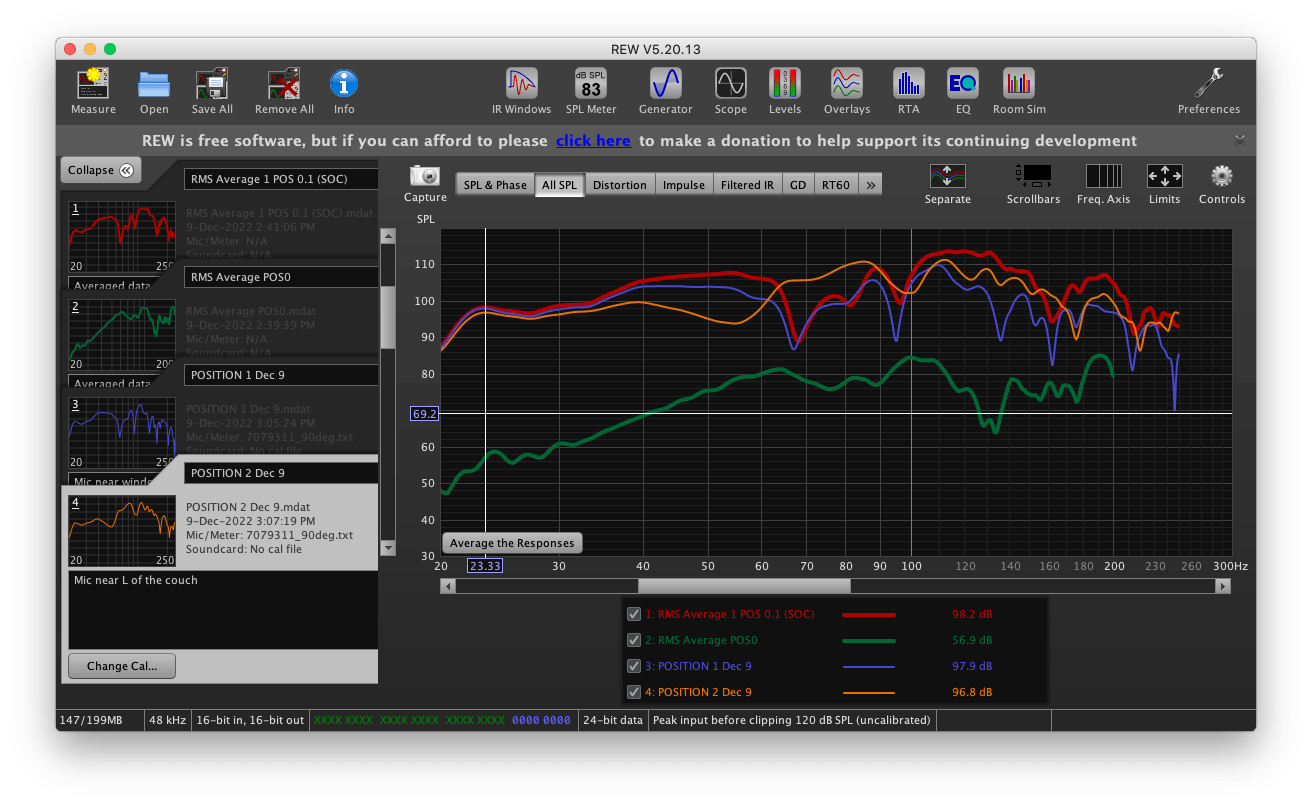Capture the graph with camera icon

click(x=425, y=176)
